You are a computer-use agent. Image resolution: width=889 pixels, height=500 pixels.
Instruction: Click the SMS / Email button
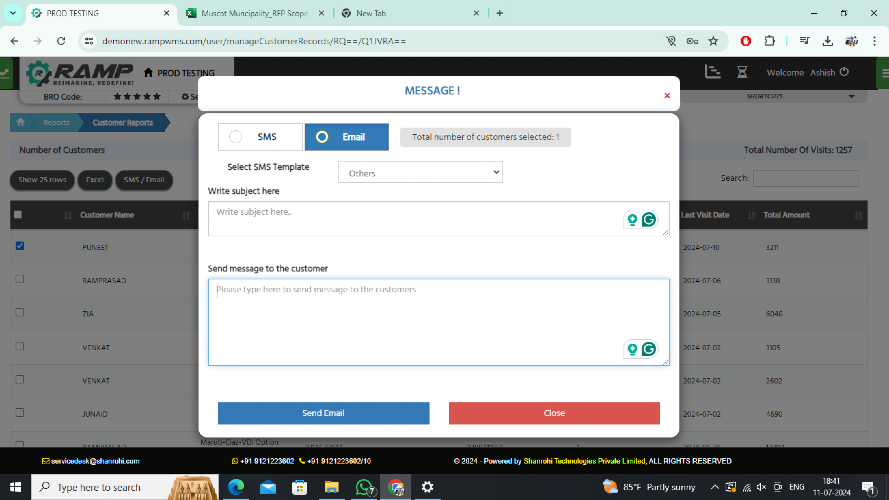tap(144, 180)
